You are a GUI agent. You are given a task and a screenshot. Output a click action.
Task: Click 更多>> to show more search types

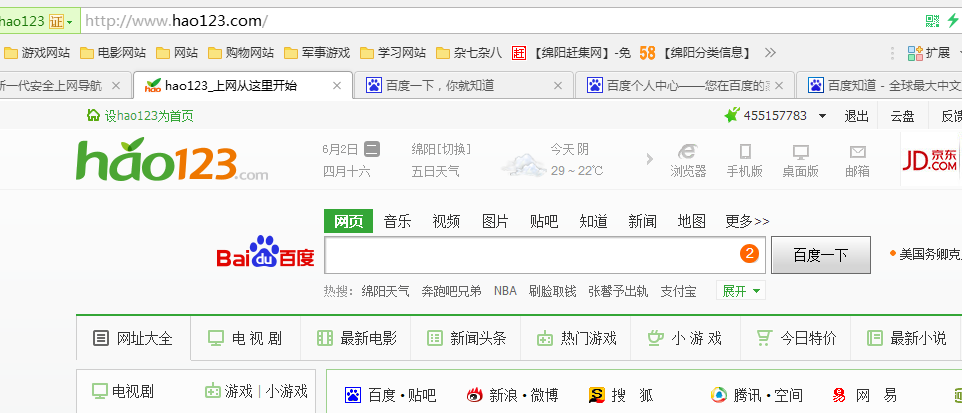[x=747, y=221]
